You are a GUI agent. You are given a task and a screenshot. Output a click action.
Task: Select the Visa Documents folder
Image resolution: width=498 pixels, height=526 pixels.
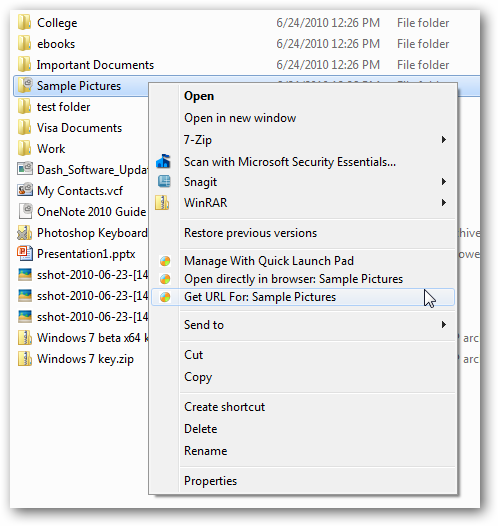click(79, 128)
